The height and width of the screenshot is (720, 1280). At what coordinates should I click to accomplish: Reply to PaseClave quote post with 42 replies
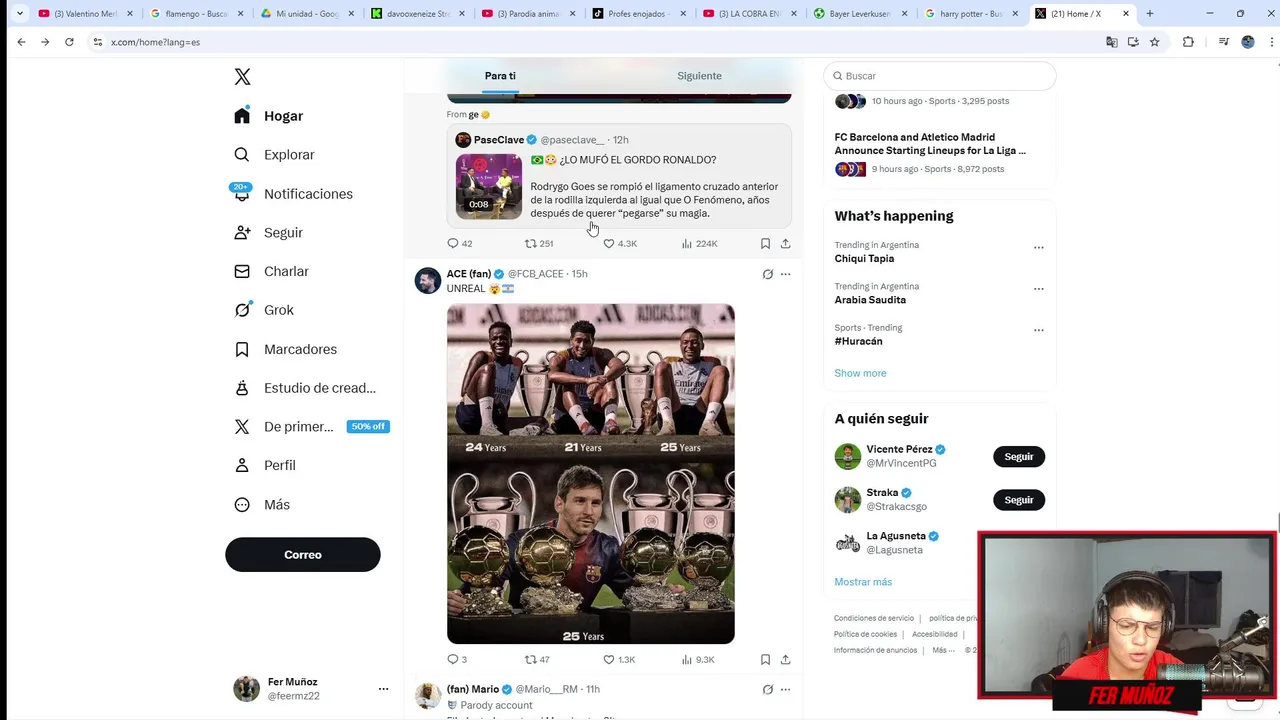point(460,243)
